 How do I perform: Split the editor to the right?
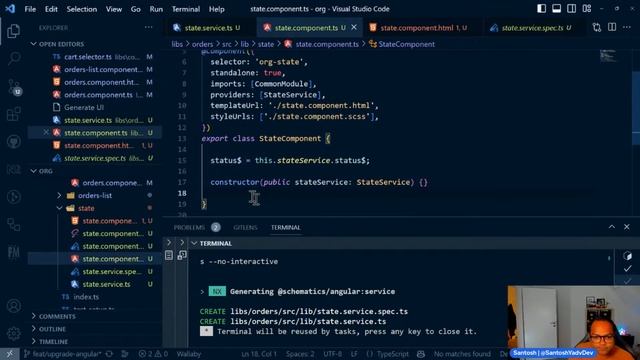612,27
